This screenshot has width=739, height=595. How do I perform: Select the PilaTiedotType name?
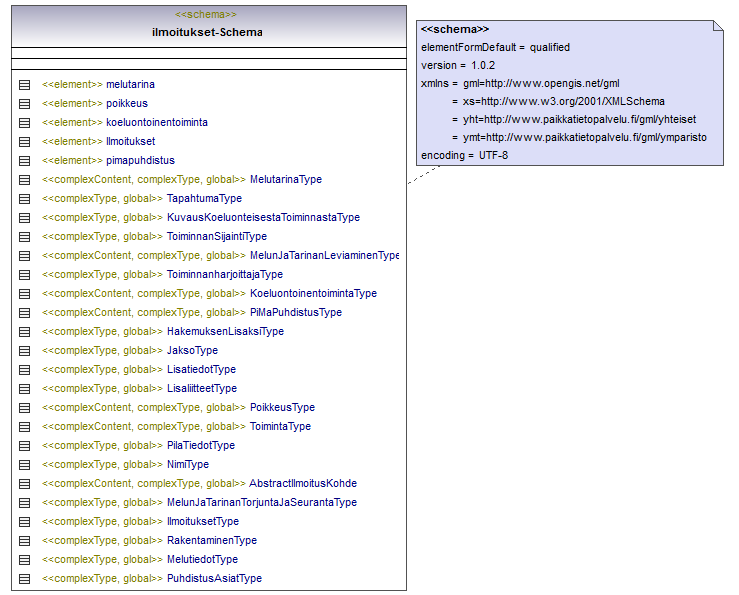click(201, 446)
